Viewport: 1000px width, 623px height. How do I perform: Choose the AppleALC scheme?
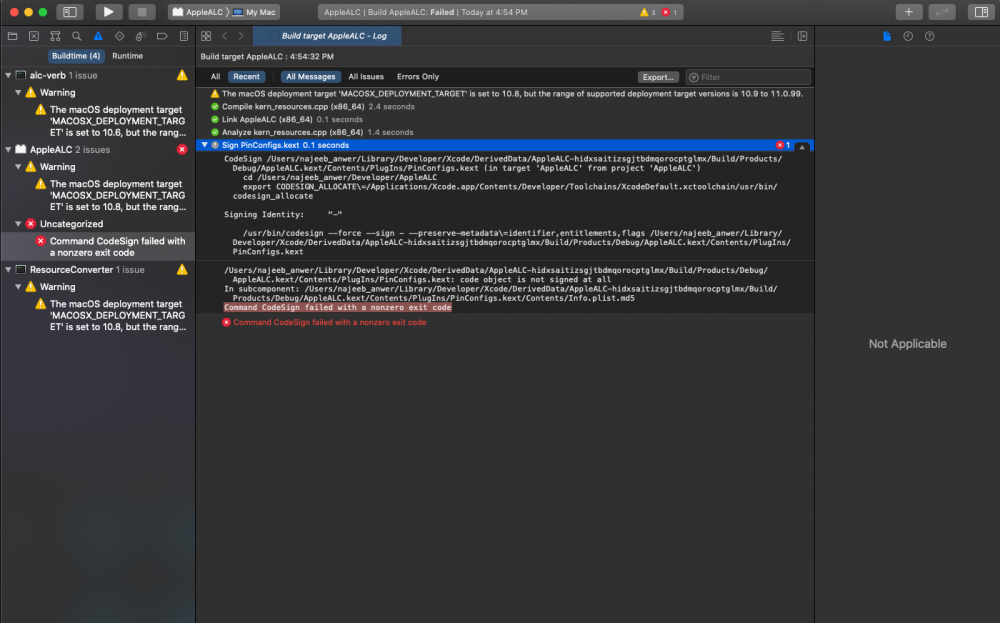tap(198, 12)
